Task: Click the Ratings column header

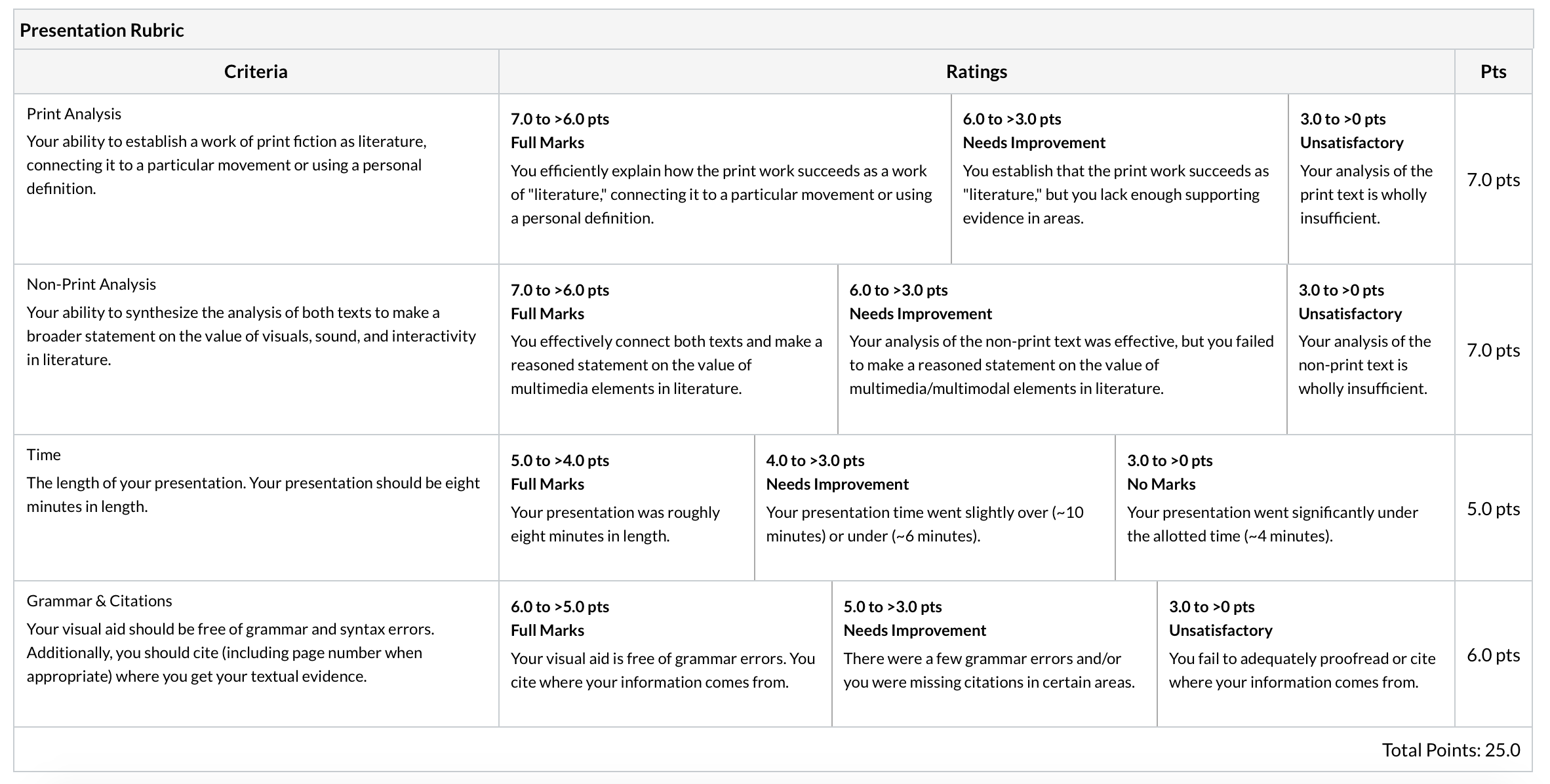Action: coord(976,71)
